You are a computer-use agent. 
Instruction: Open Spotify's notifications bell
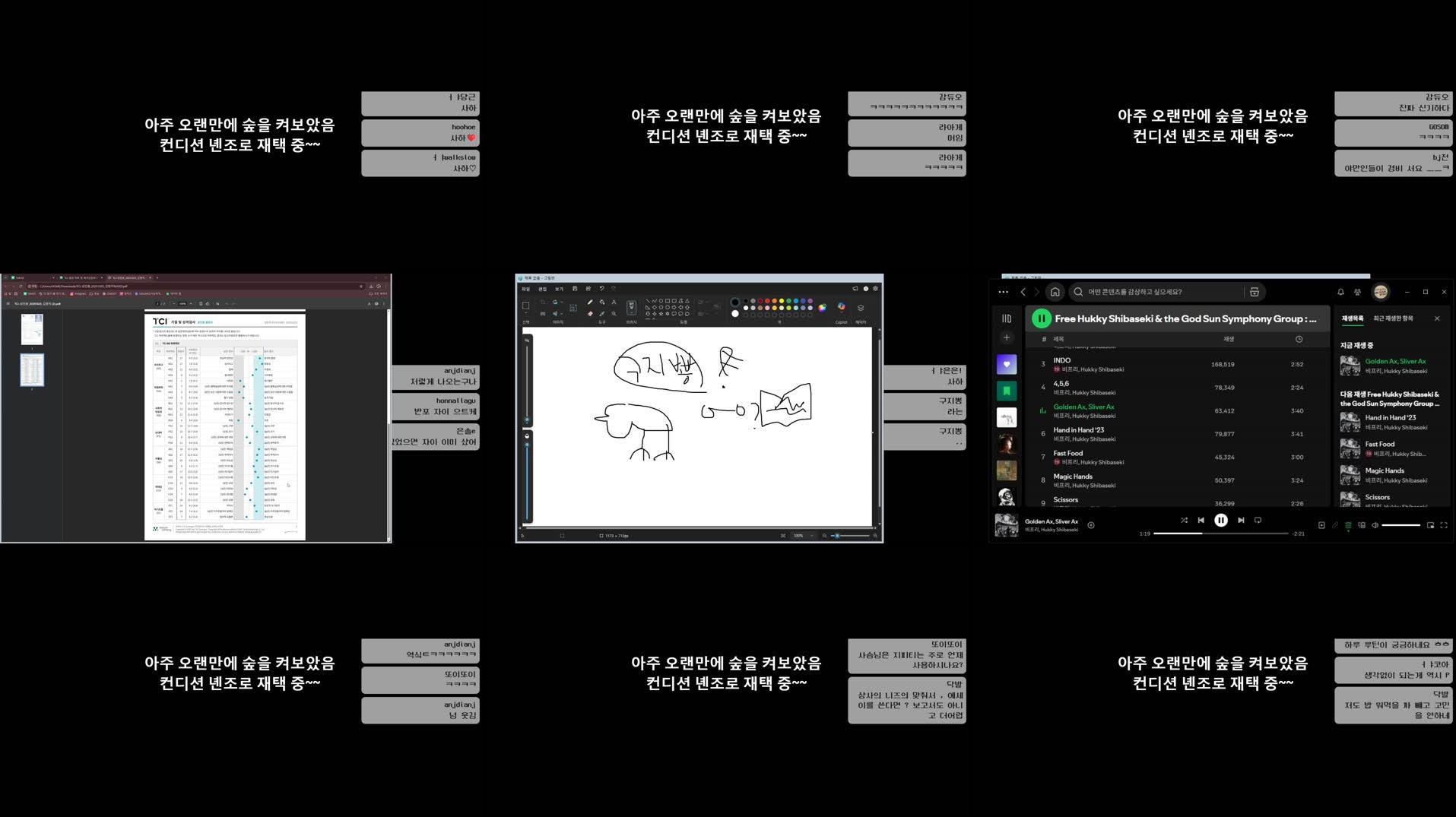pos(1340,291)
